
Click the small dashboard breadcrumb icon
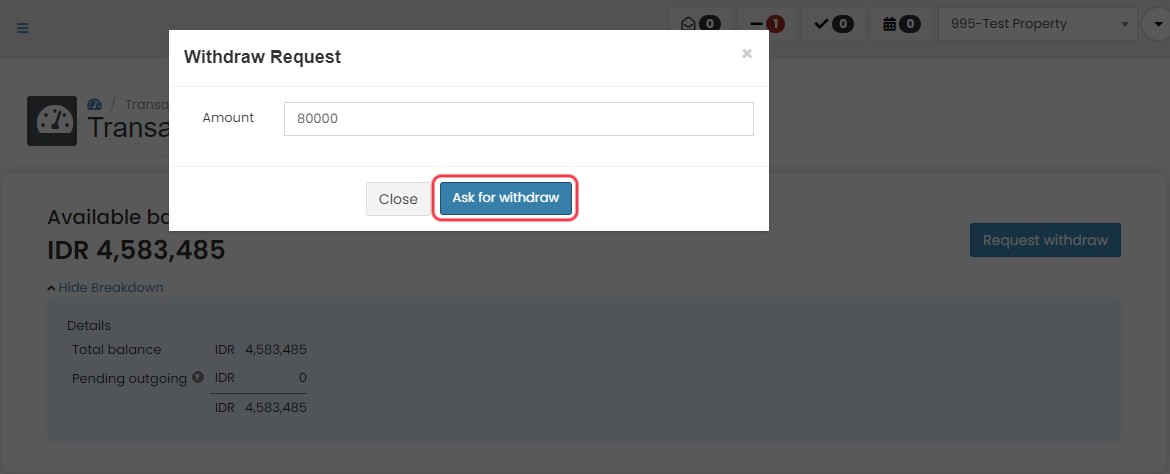(x=94, y=105)
